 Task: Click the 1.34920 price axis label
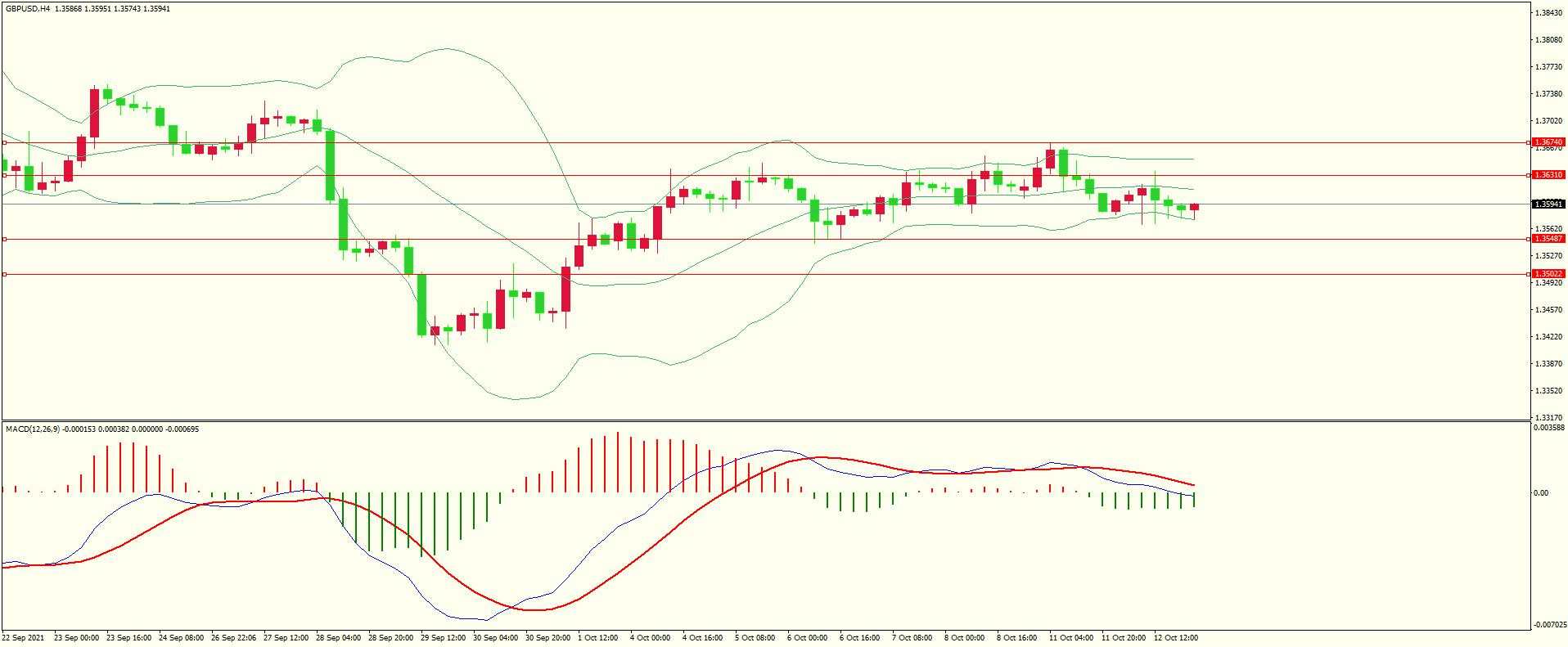click(1549, 283)
